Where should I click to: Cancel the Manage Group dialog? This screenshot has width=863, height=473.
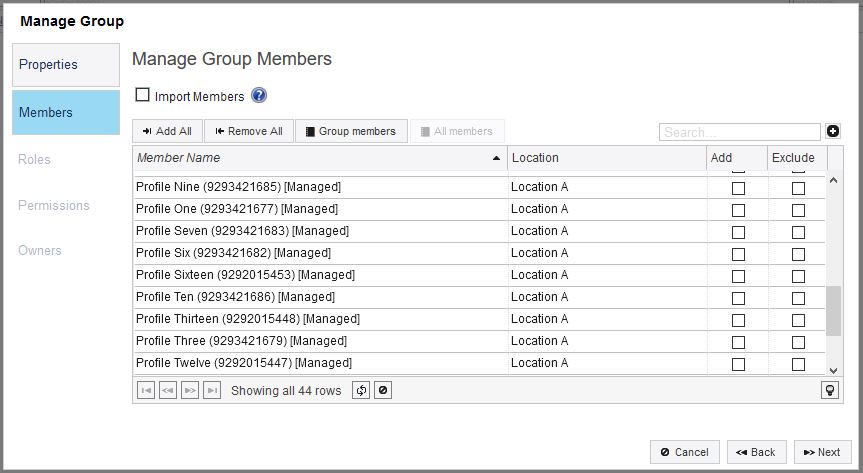[x=685, y=452]
